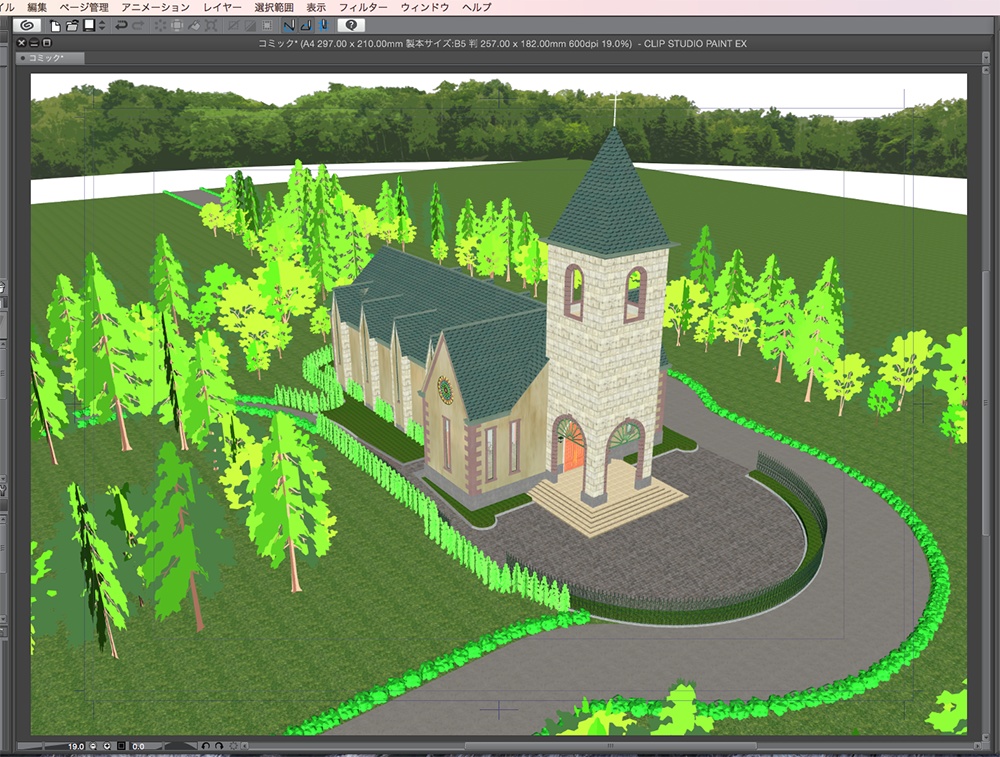1000x757 pixels.
Task: Click the zoom slider left of 19.0
Action: point(41,746)
